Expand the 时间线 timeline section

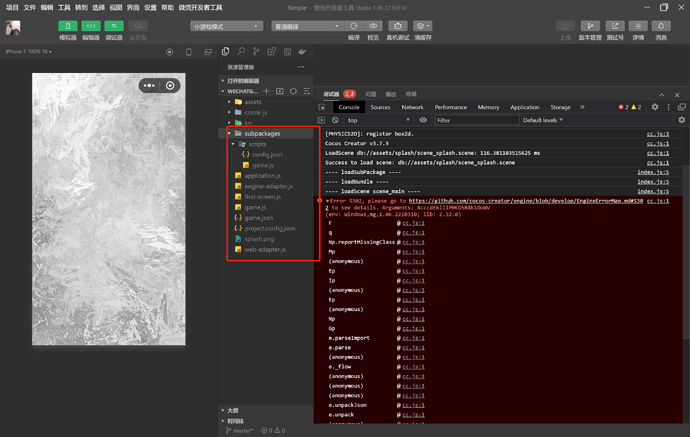pos(265,421)
